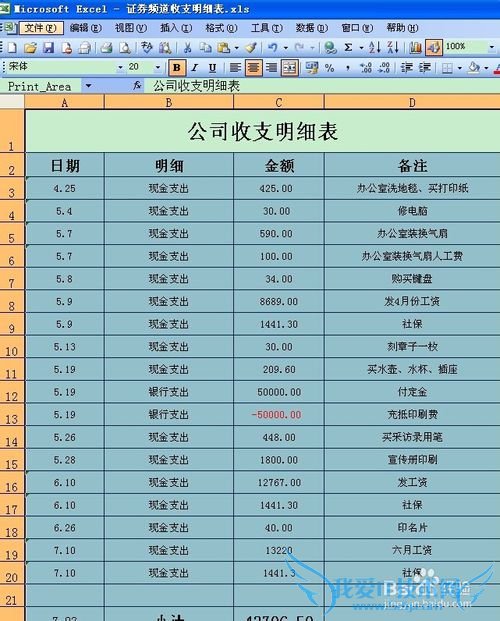Create a new blank workbook
The height and width of the screenshot is (621, 500).
click(x=12, y=48)
